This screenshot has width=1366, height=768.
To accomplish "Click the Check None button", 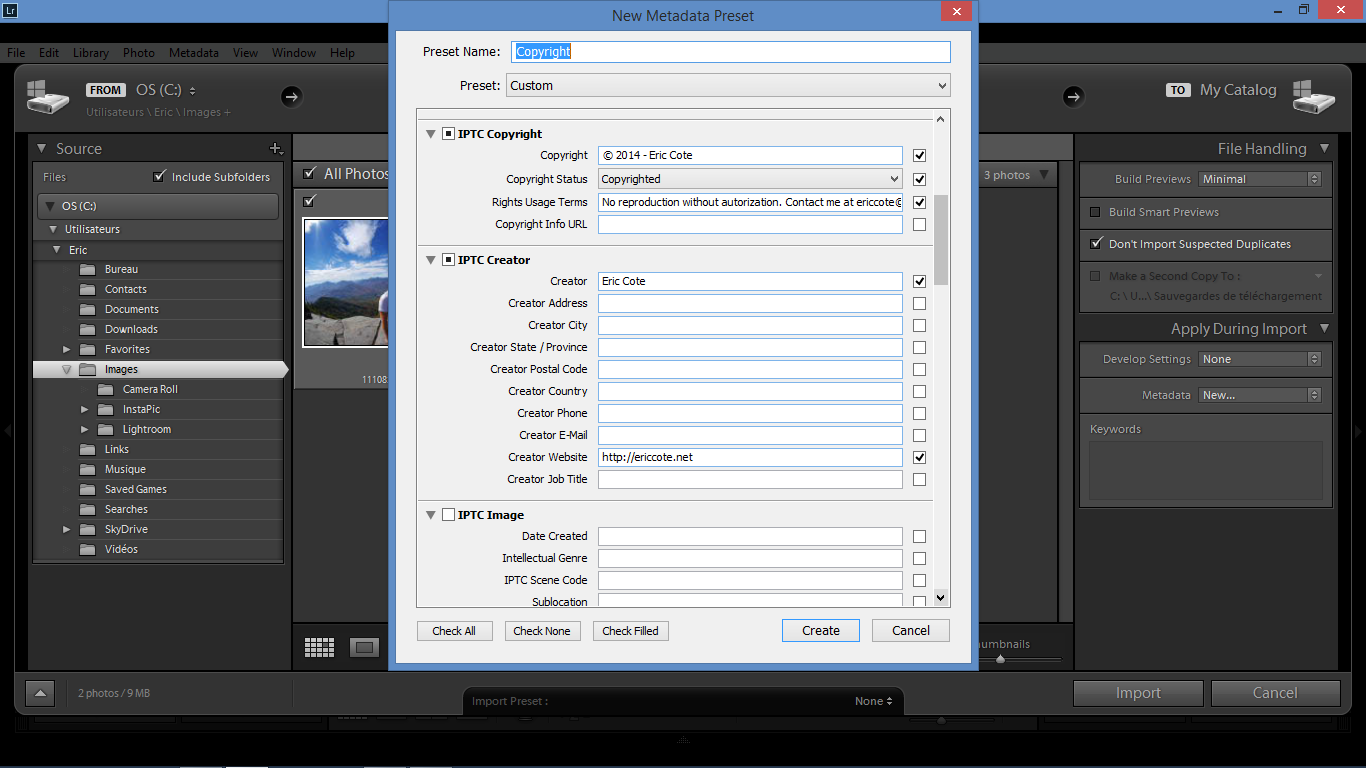I will [542, 631].
